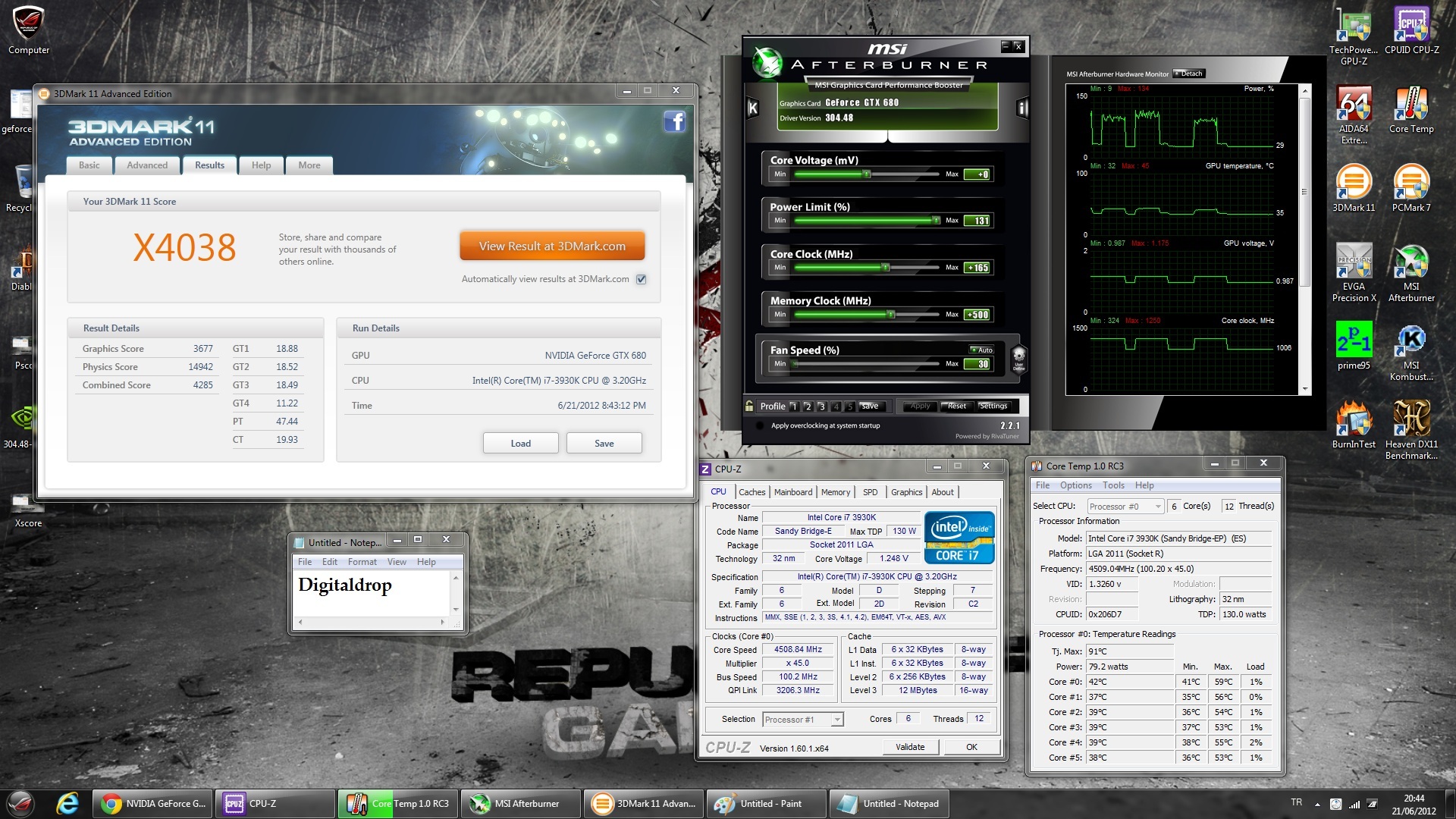This screenshot has height=819, width=1456.
Task: Expand the Core Temp Select CPU dropdown
Action: pos(1125,507)
